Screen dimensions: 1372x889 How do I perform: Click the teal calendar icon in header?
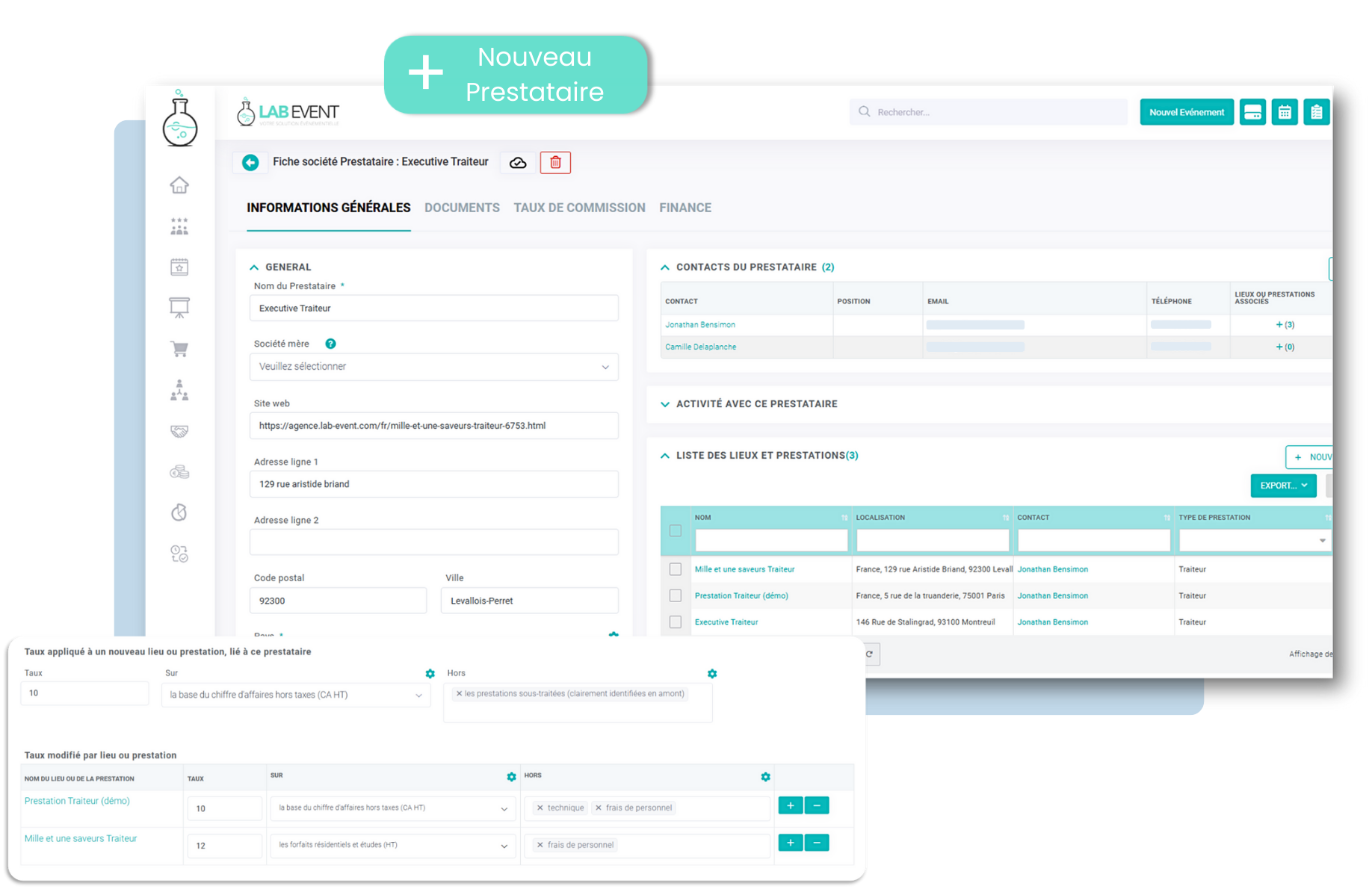click(1285, 112)
